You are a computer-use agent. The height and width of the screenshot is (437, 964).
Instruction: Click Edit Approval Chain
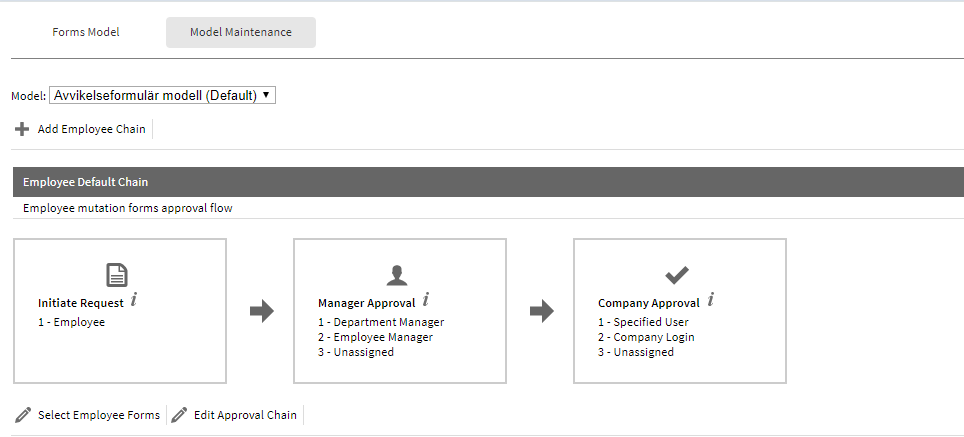245,415
